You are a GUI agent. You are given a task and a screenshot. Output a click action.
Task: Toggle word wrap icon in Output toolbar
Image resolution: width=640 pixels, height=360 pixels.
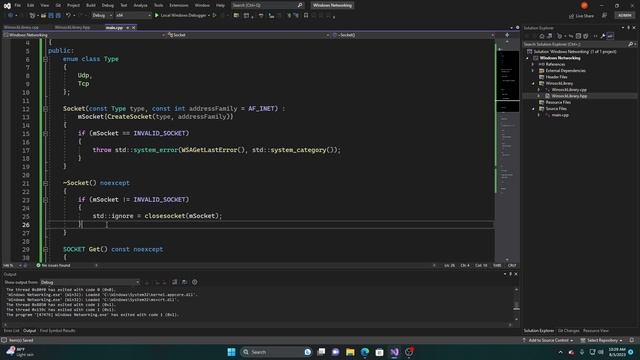[185, 282]
